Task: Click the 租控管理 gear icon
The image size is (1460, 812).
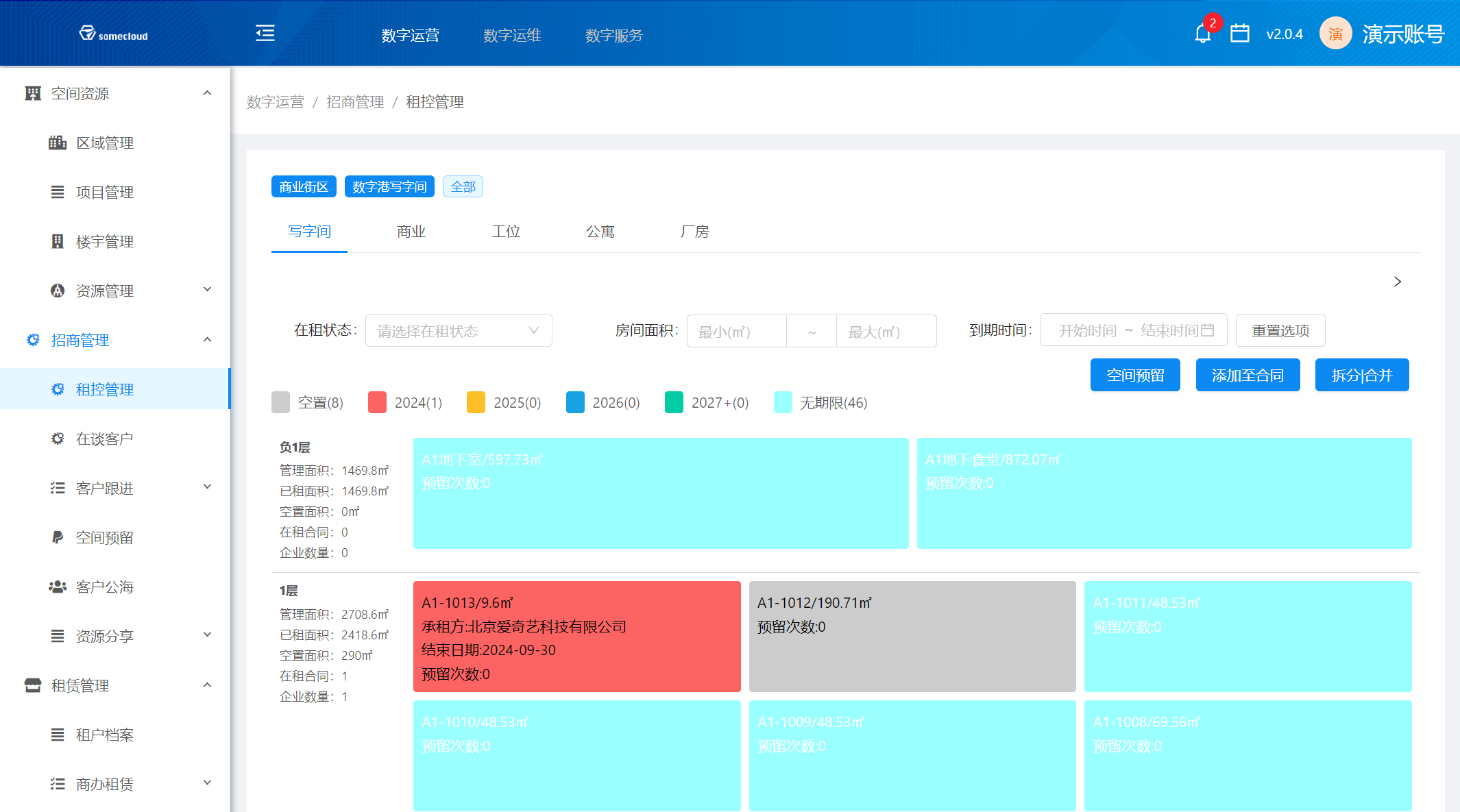Action: pos(58,389)
